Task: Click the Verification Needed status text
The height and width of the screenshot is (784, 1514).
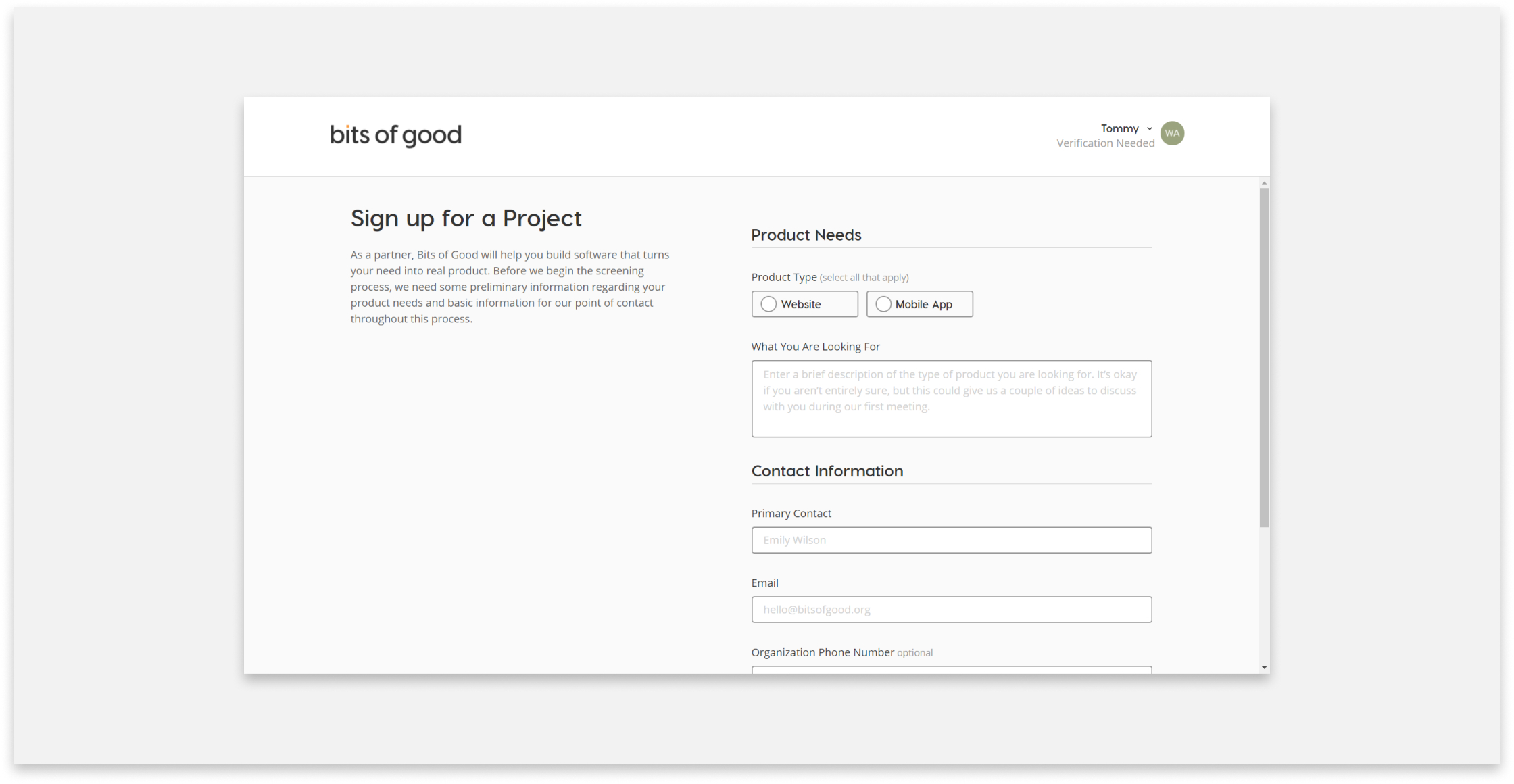Action: [1105, 143]
